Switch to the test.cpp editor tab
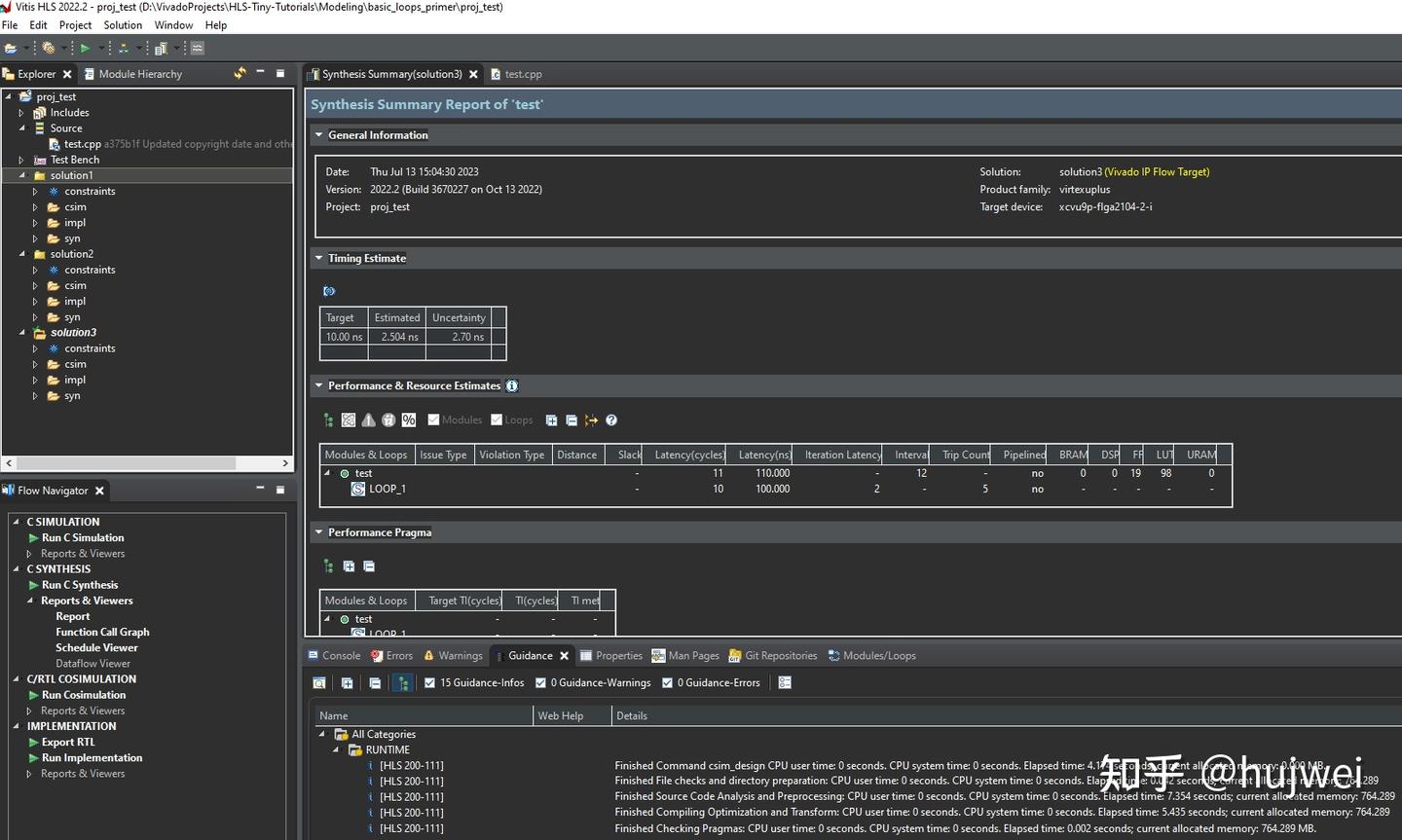The width and height of the screenshot is (1402, 840). point(523,74)
